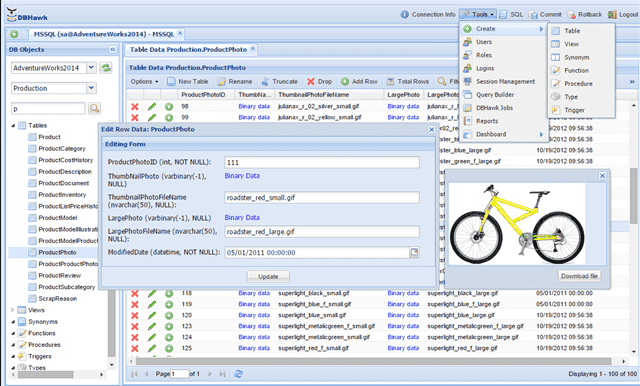Viewport: 640px width, 386px height.
Task: Click the Truncate toolbar button
Action: tap(280, 82)
